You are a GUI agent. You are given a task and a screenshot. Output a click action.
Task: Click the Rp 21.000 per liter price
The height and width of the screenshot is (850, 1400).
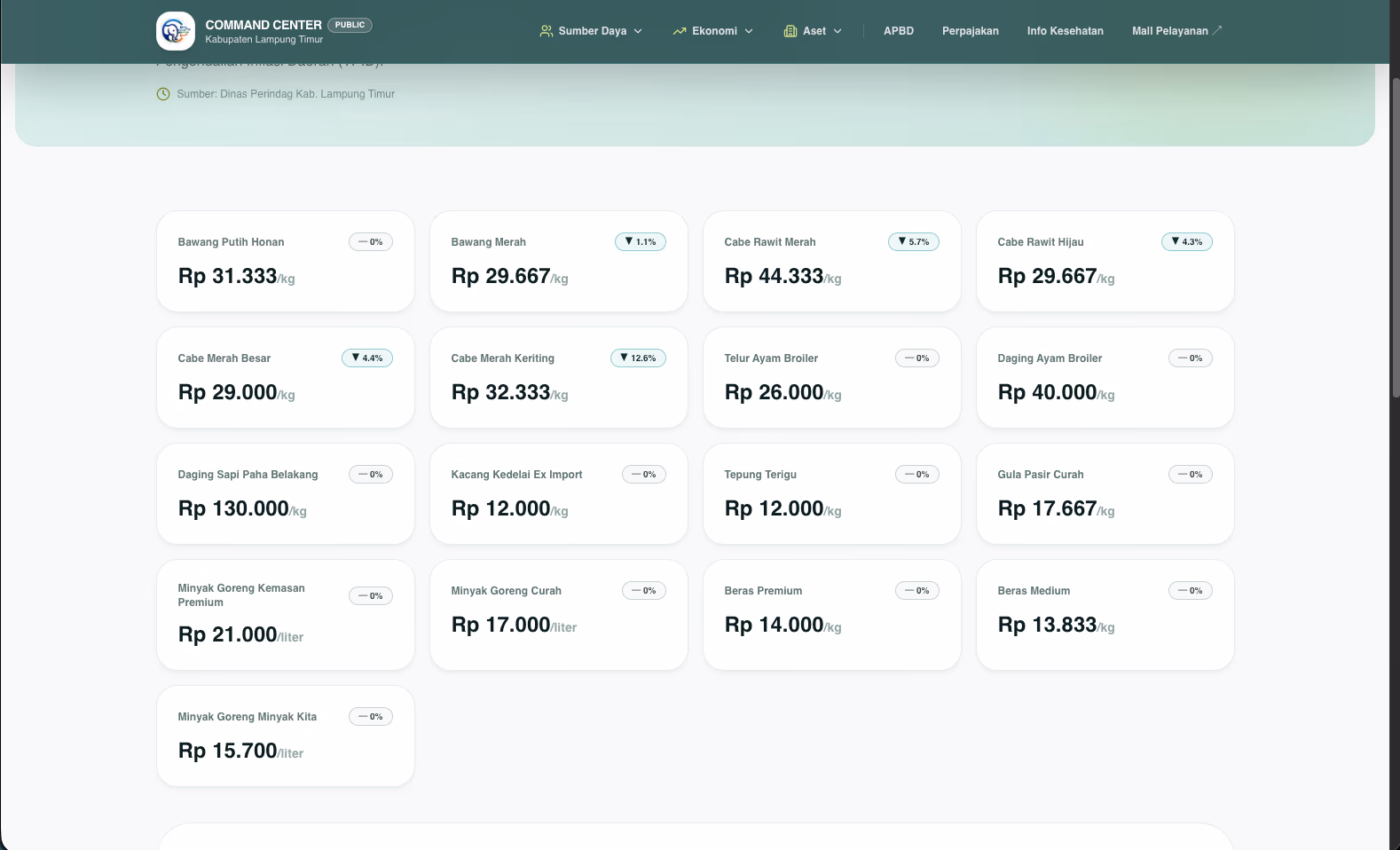click(x=240, y=635)
